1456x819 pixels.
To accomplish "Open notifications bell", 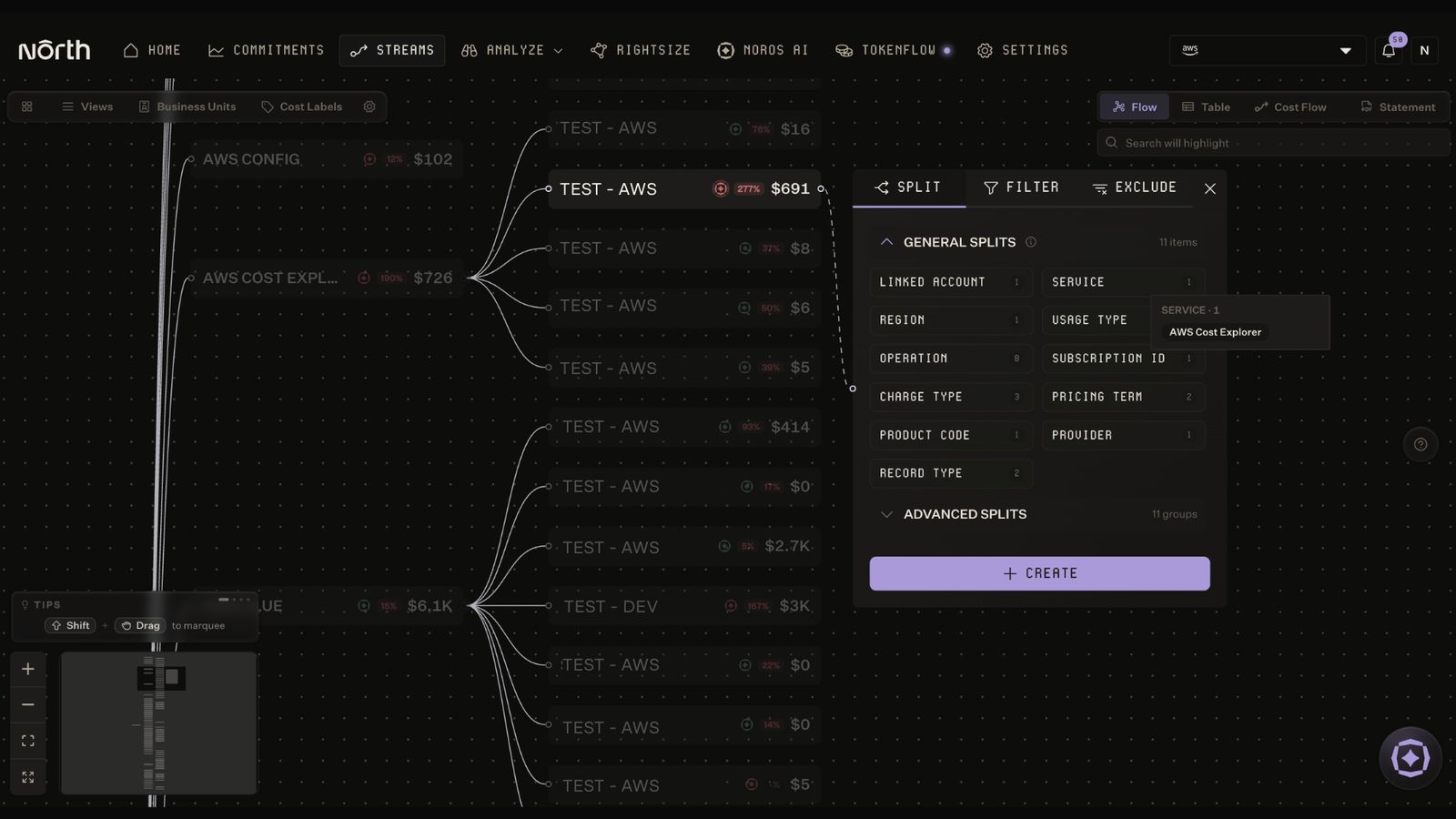I will pos(1389,50).
